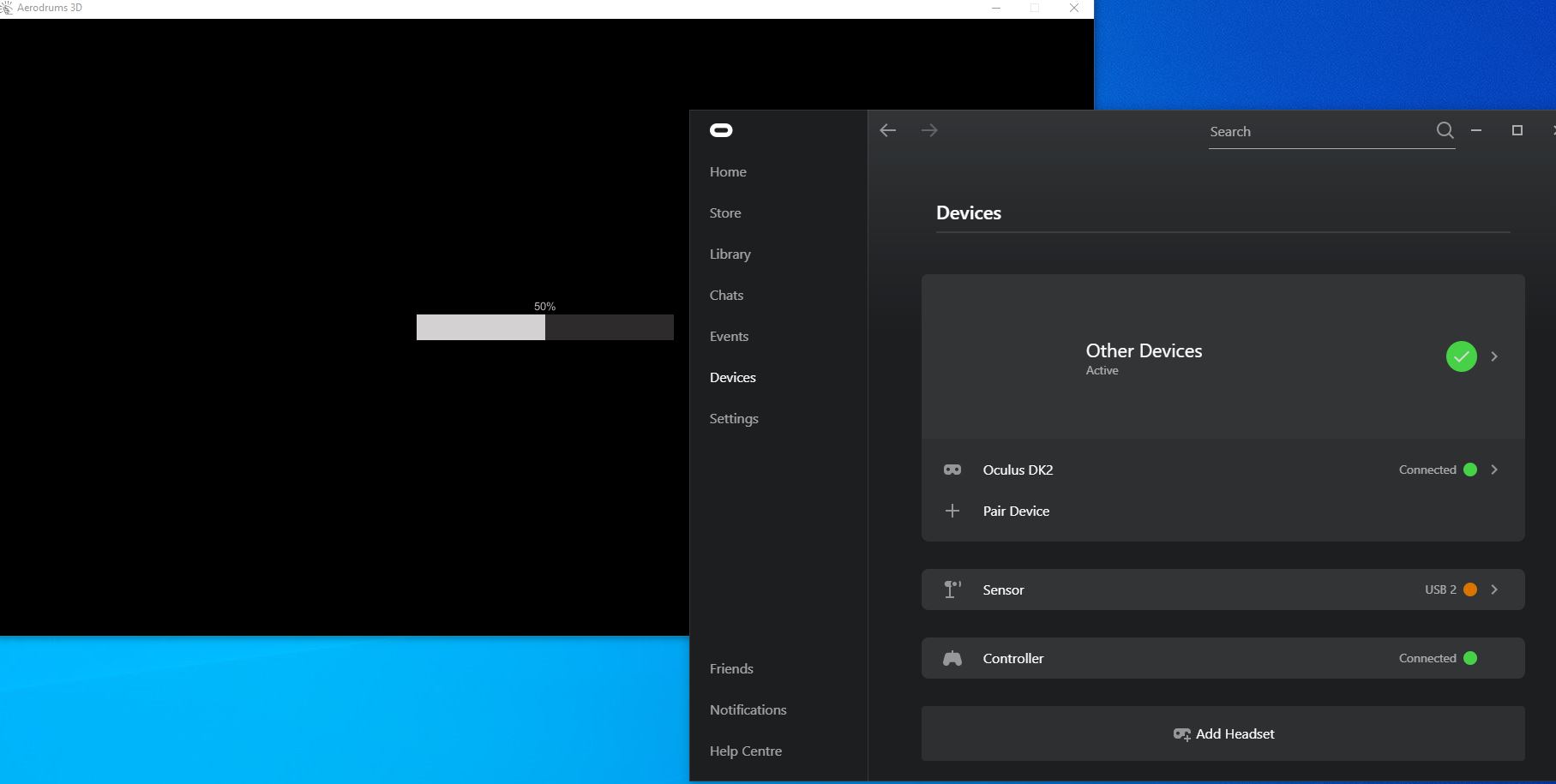Go forward with the right arrow
1556x784 pixels.
929,130
